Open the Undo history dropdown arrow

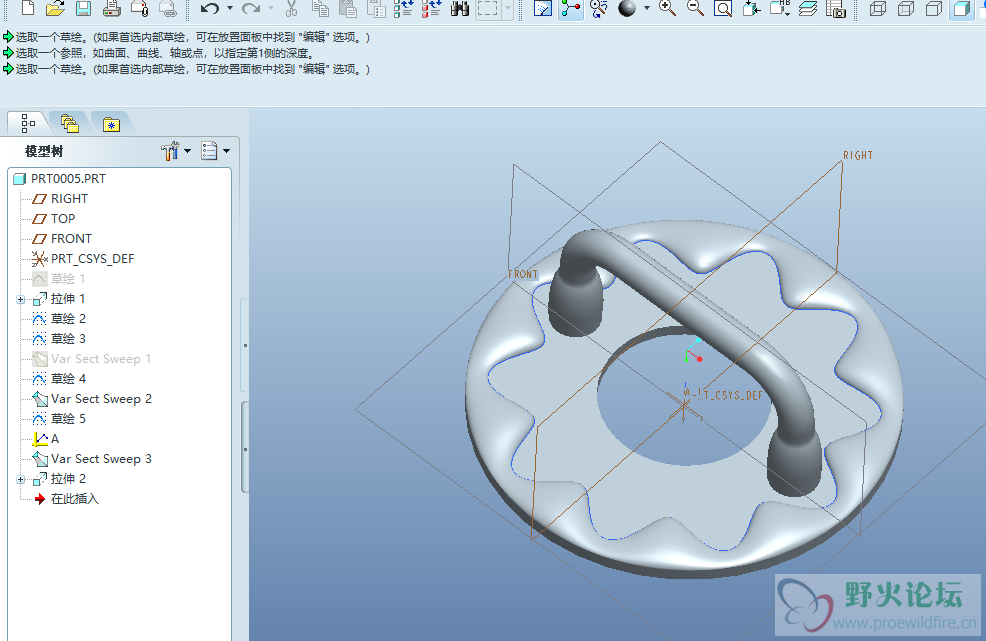coord(230,8)
